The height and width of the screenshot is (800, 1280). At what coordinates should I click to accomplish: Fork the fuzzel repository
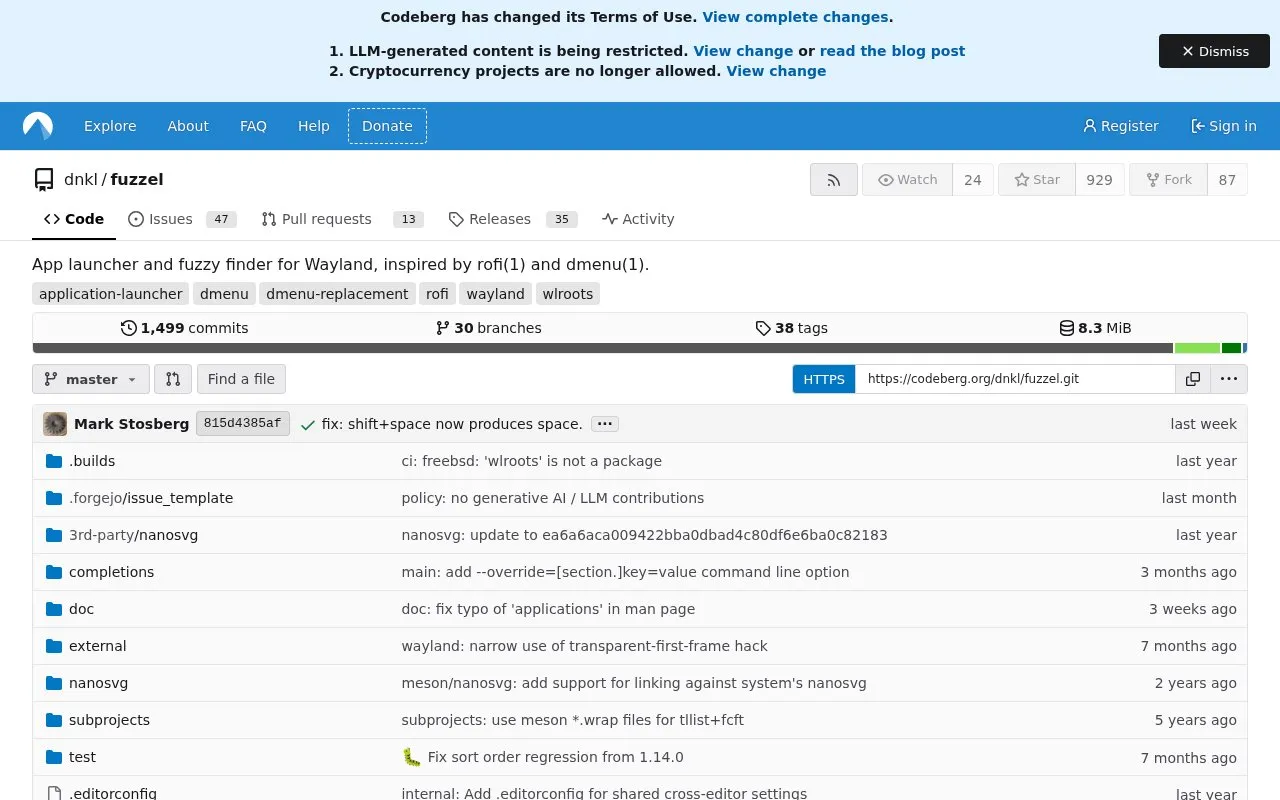[x=1168, y=180]
